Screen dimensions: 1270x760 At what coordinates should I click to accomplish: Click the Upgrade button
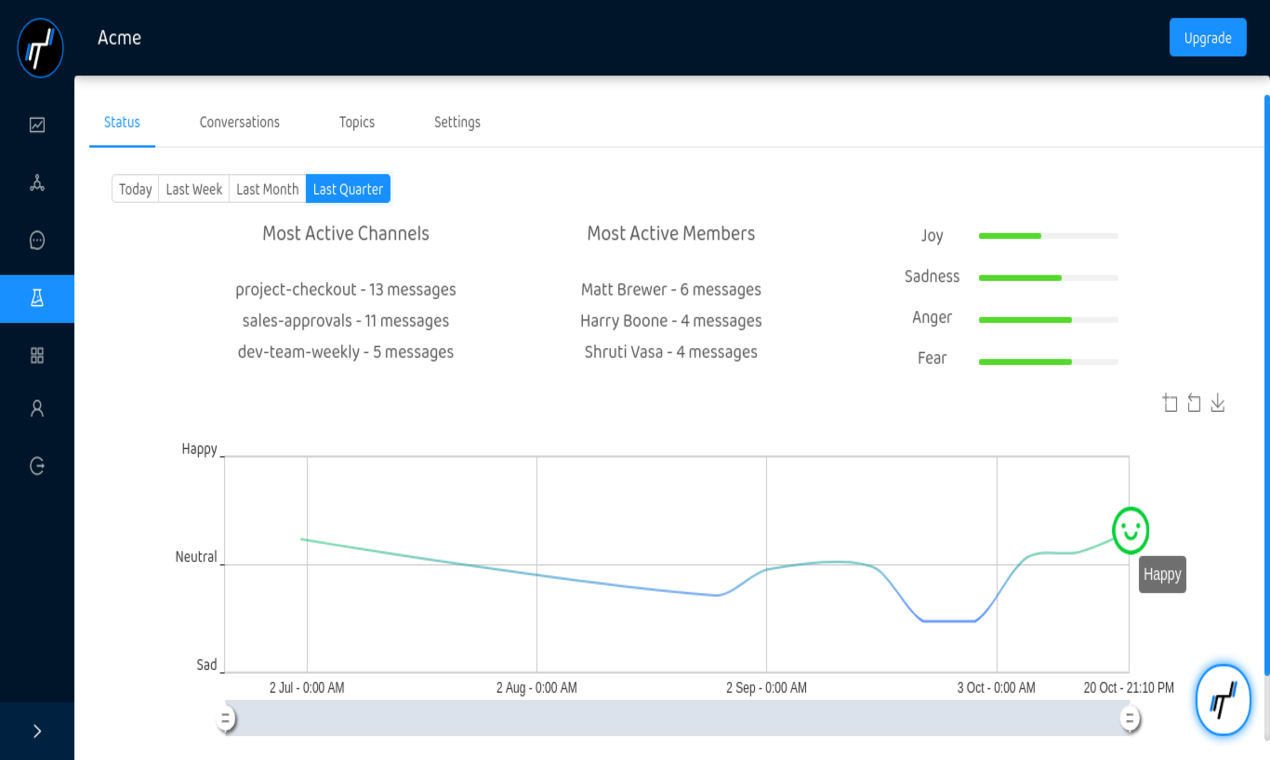pyautogui.click(x=1207, y=37)
